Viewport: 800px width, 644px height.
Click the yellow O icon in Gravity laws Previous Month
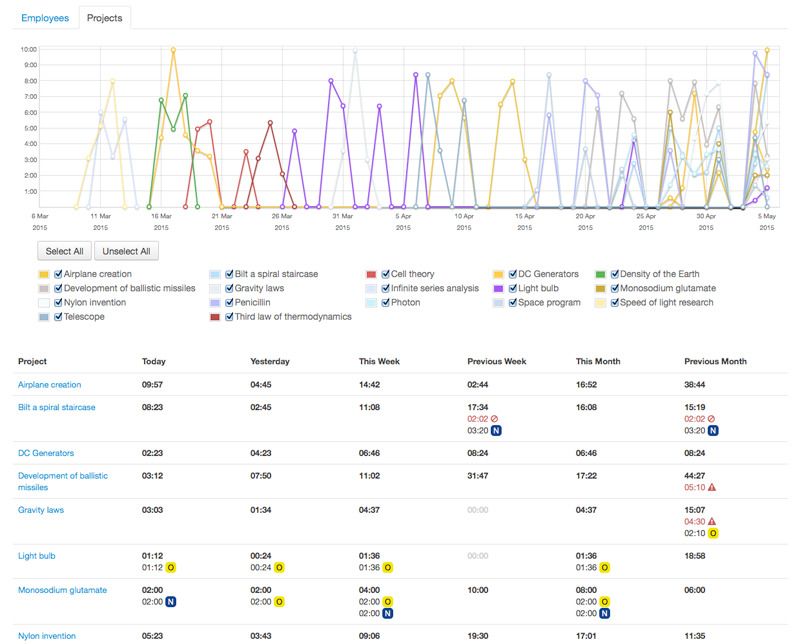[714, 533]
